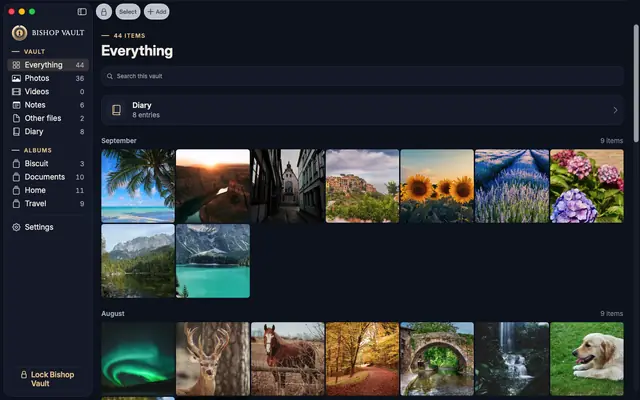
Task: Open the Biscuit album
Action: 48,164
